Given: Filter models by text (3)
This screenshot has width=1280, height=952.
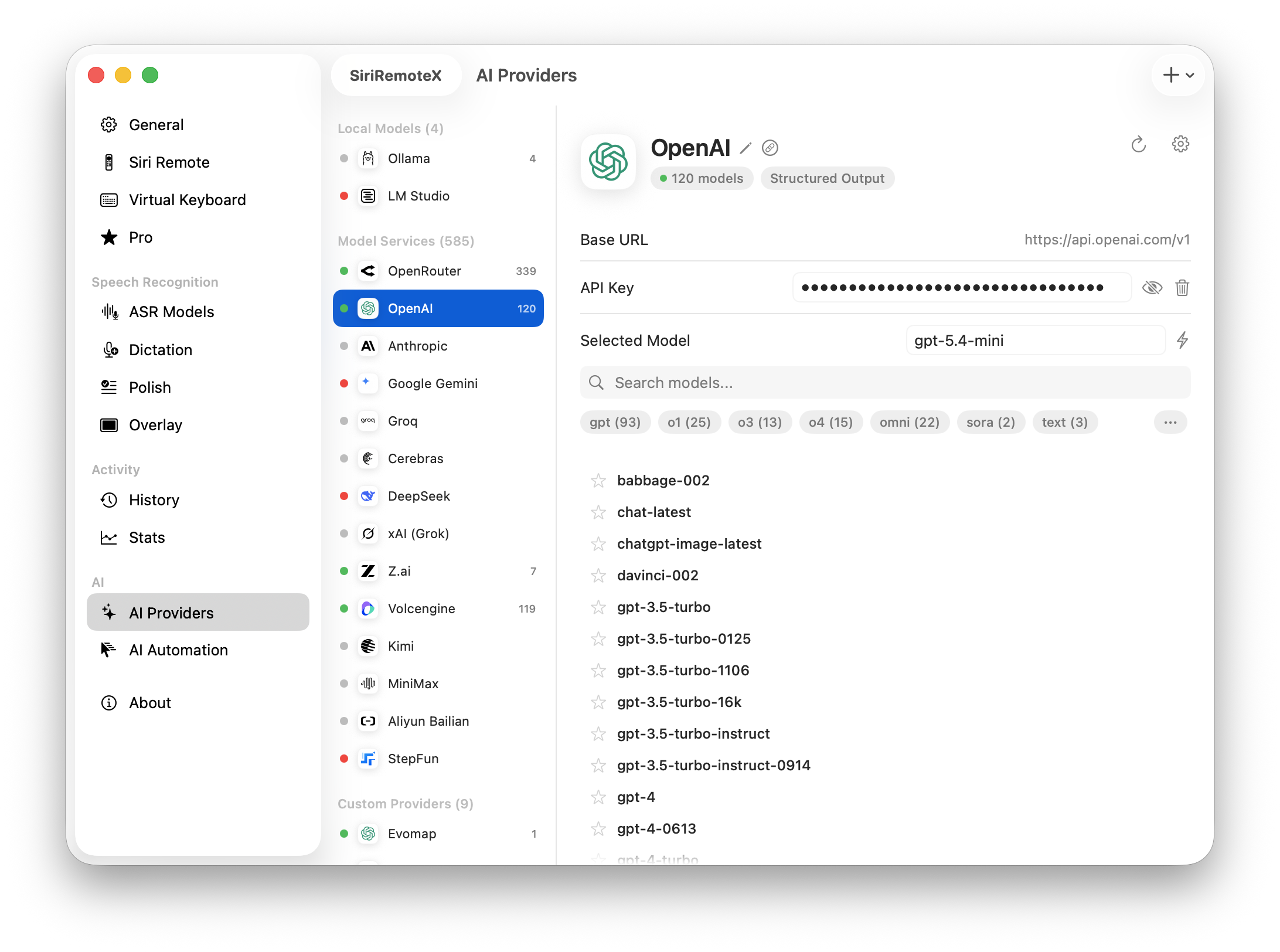Looking at the screenshot, I should 1065,422.
